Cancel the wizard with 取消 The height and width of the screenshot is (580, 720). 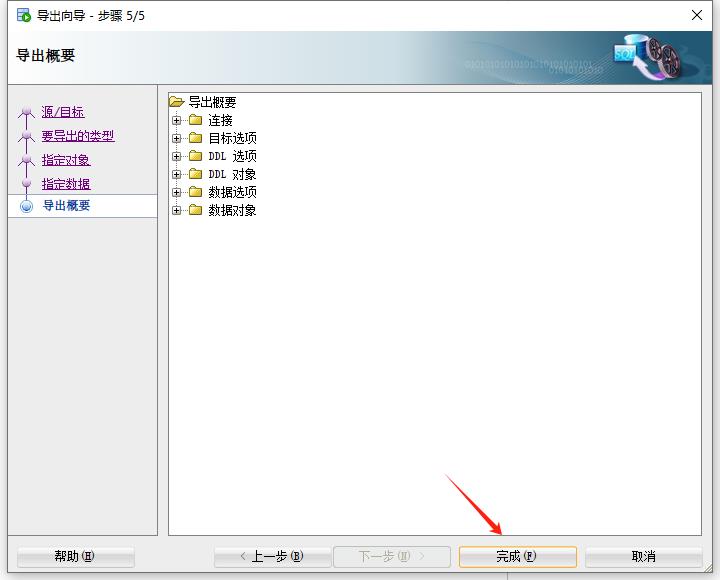[644, 557]
